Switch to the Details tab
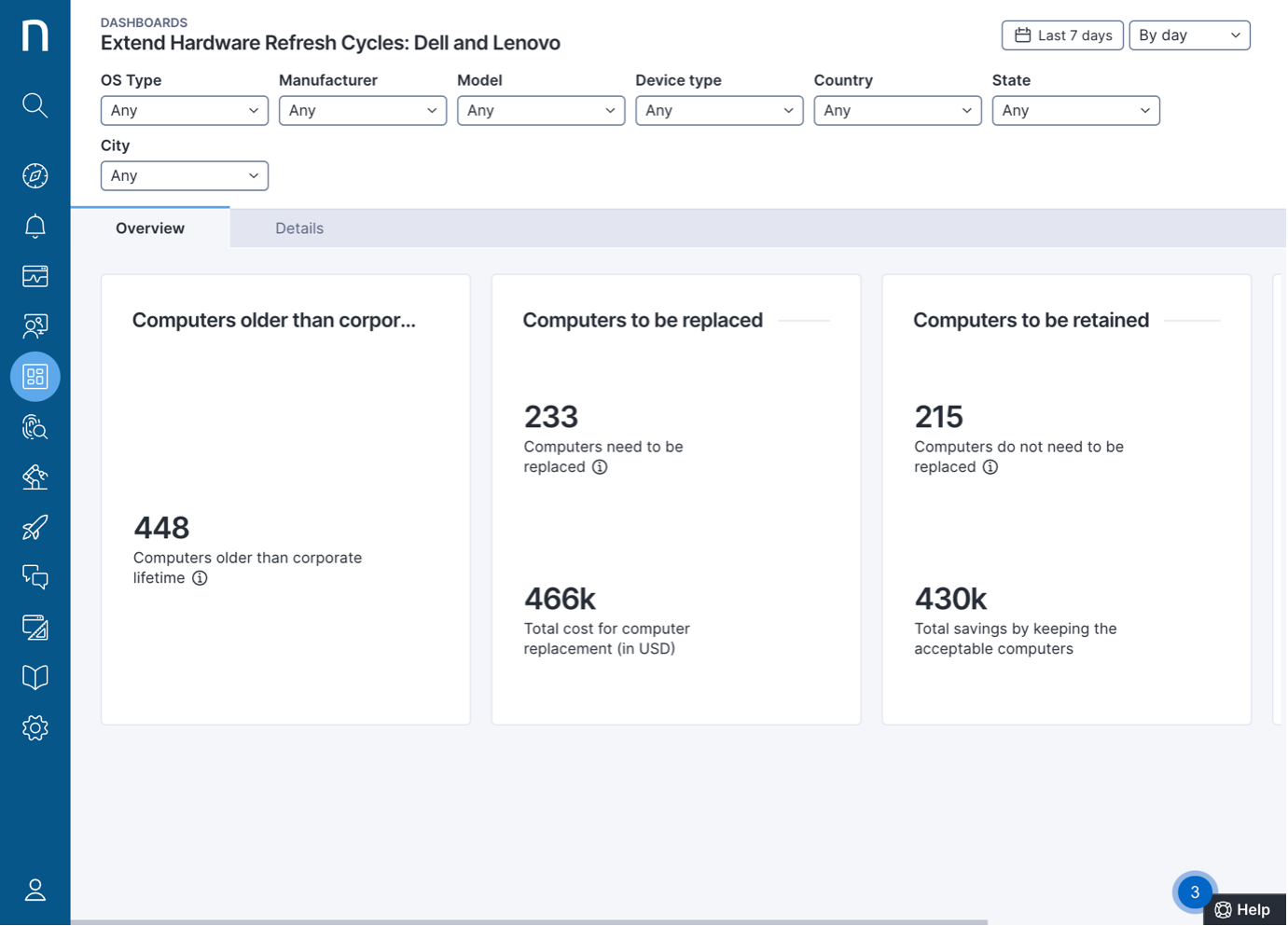The height and width of the screenshot is (926, 1288). click(298, 228)
